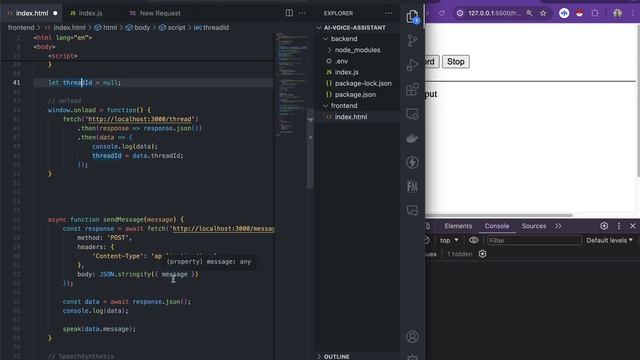
Task: Open package.json file
Action: [x=355, y=94]
